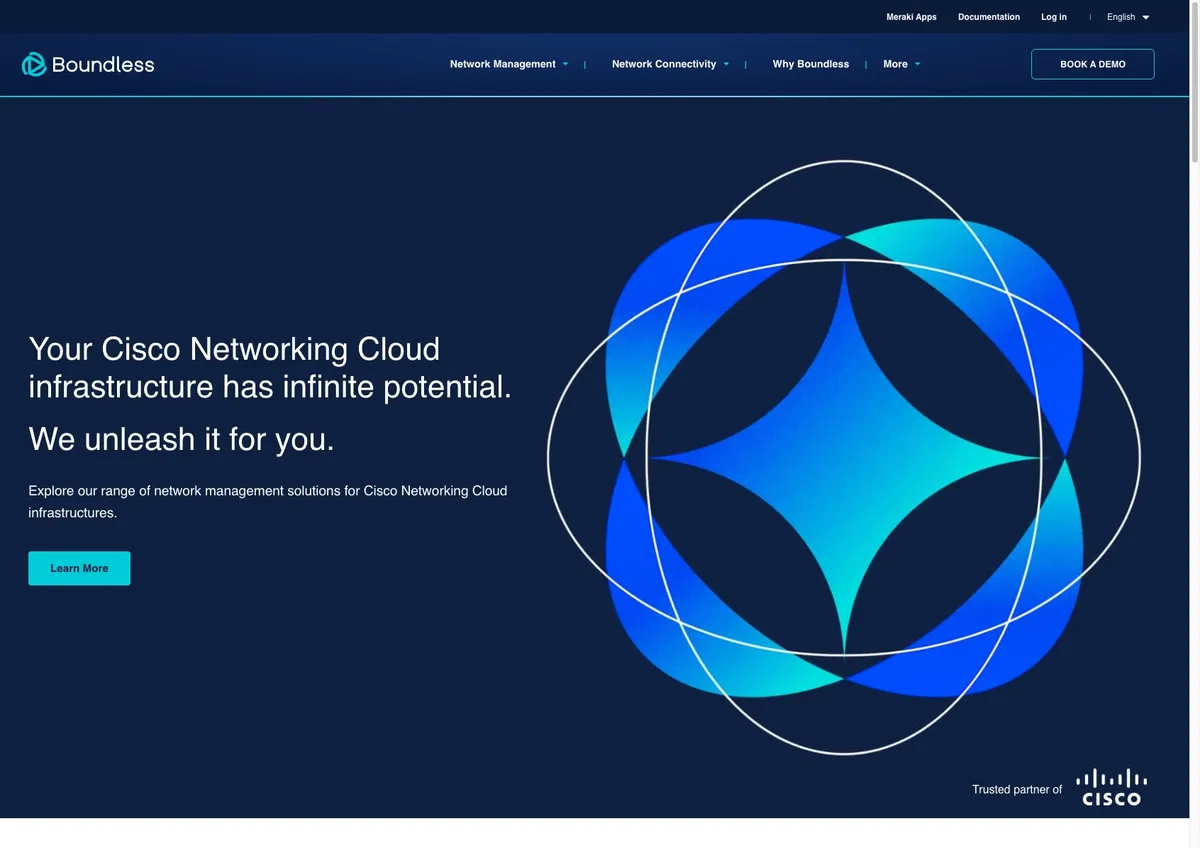Open the Documentation link

click(989, 17)
